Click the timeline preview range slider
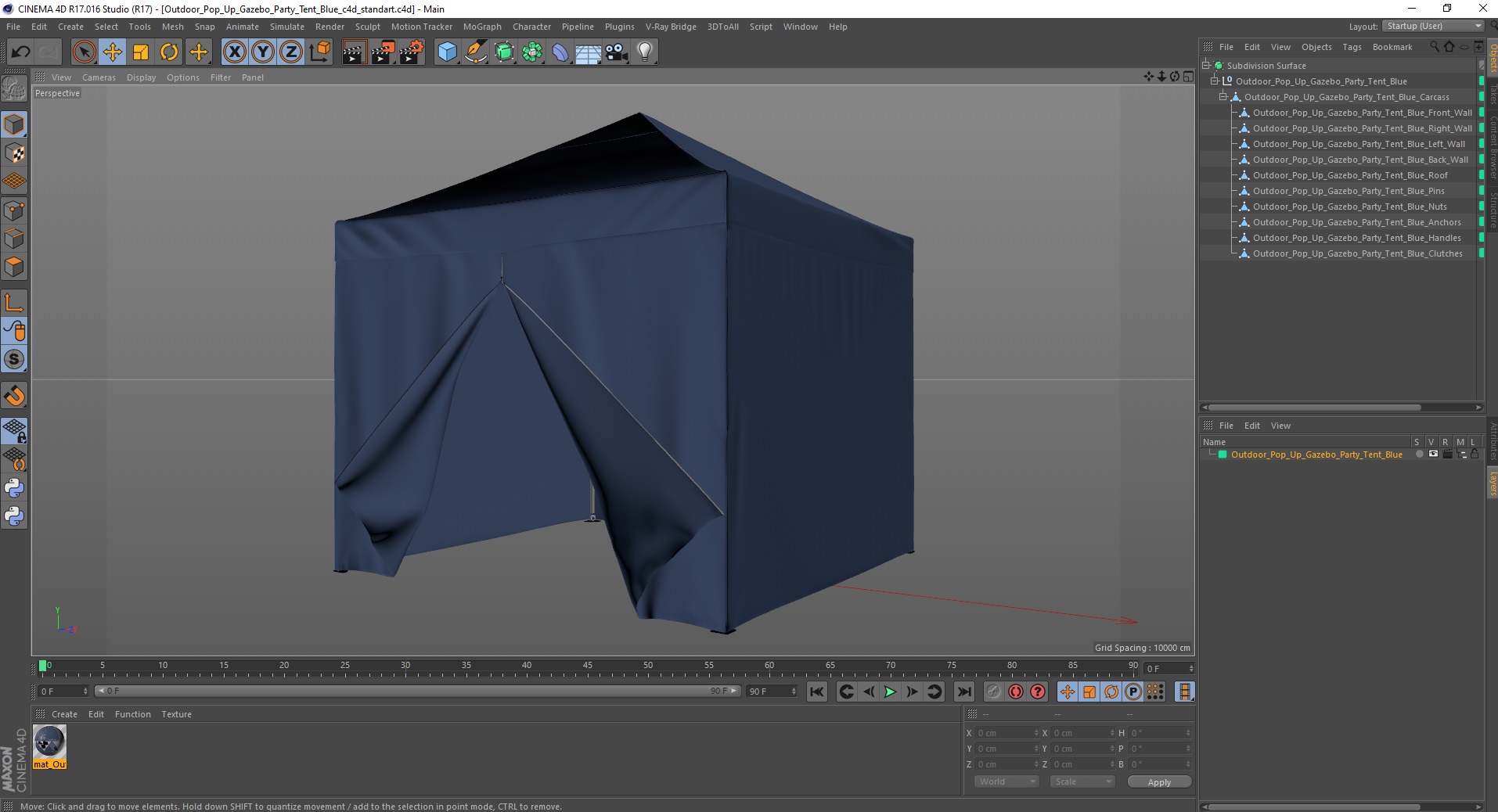 [417, 691]
